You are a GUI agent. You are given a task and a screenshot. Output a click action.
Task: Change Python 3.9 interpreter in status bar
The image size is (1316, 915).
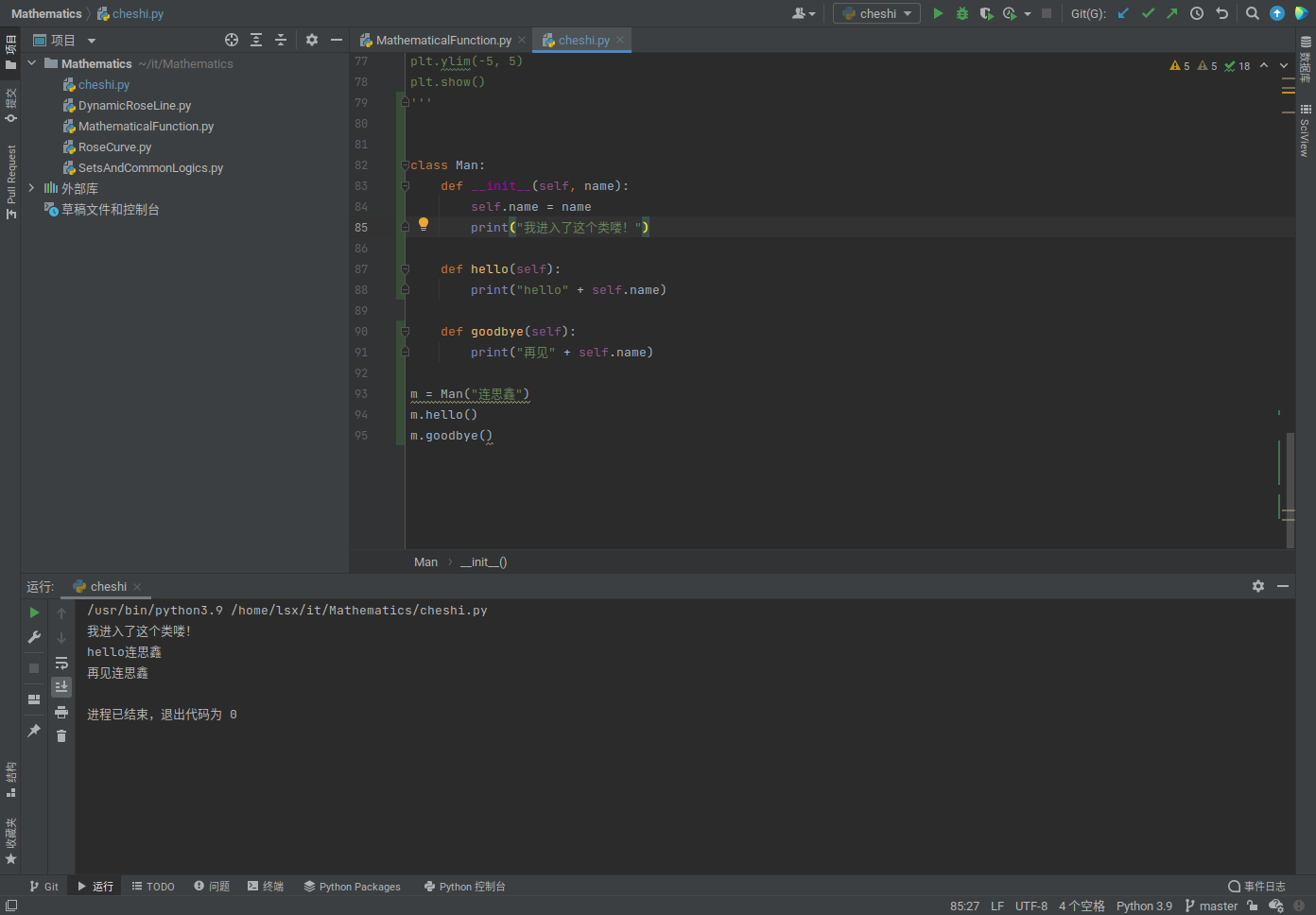(1144, 906)
